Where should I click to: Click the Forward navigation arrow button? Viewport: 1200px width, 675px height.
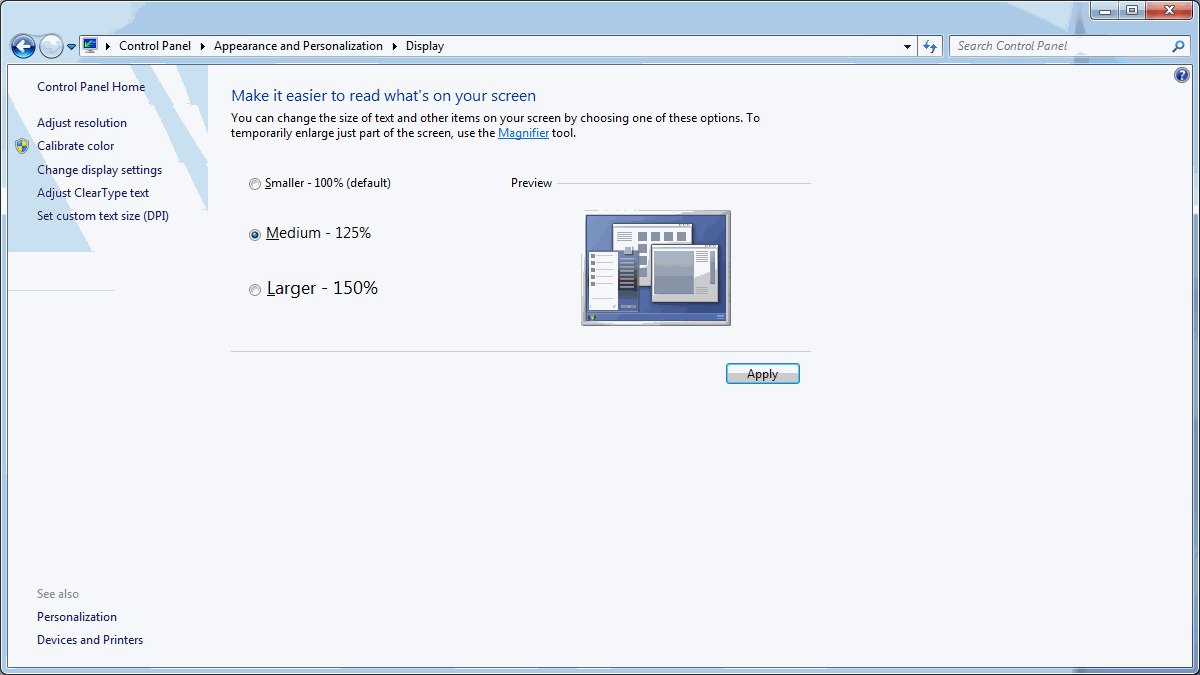[51, 46]
